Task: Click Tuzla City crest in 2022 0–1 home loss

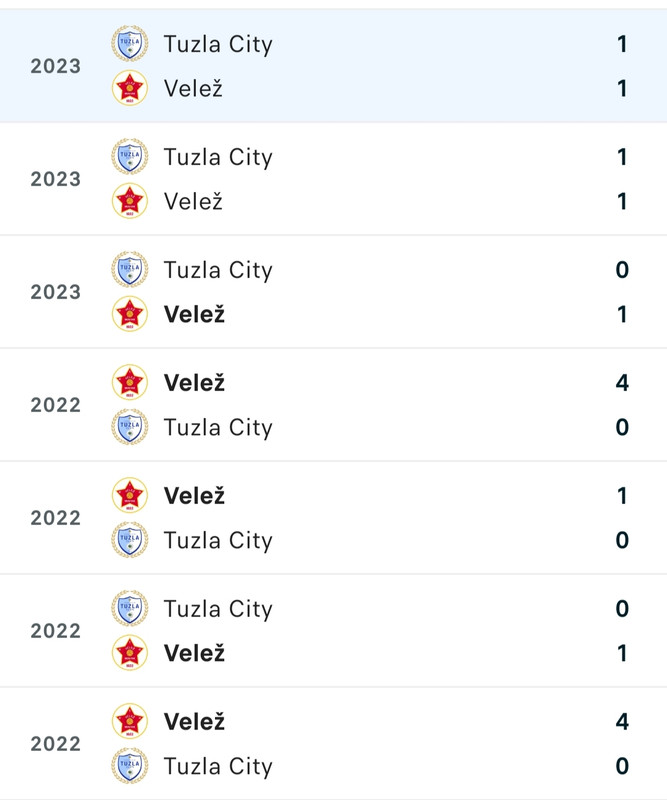Action: [x=130, y=608]
